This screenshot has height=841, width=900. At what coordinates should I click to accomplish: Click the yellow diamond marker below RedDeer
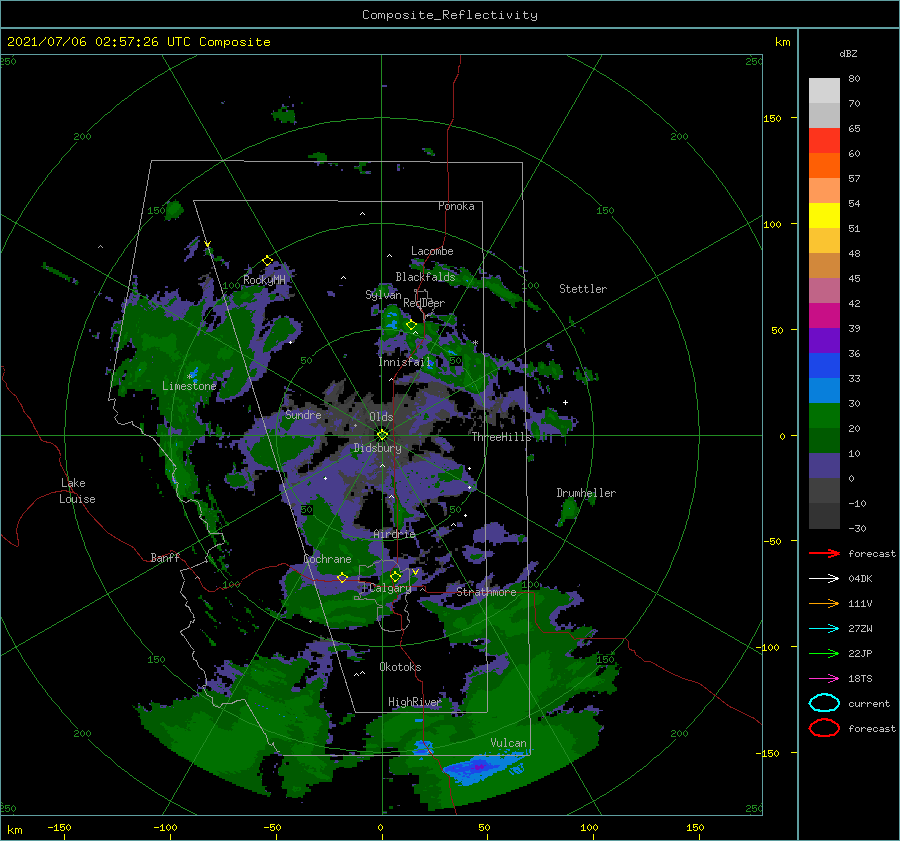point(411,325)
